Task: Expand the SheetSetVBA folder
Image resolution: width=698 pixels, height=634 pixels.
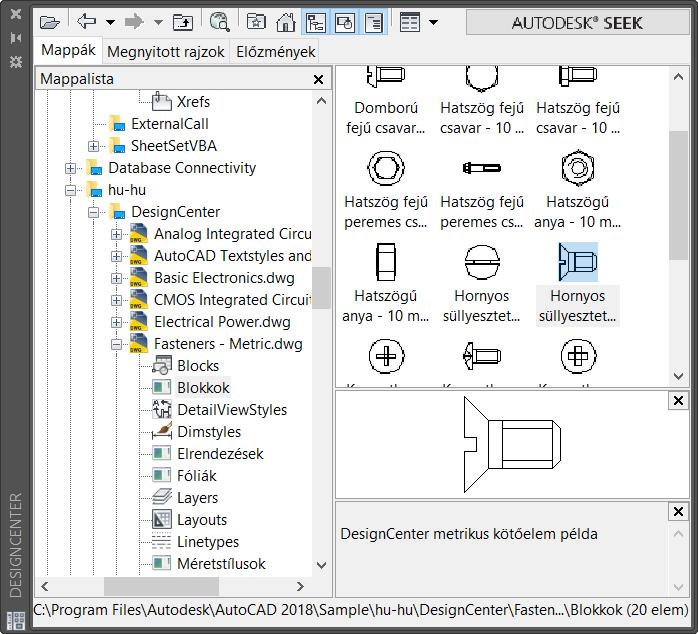Action: tap(93, 146)
